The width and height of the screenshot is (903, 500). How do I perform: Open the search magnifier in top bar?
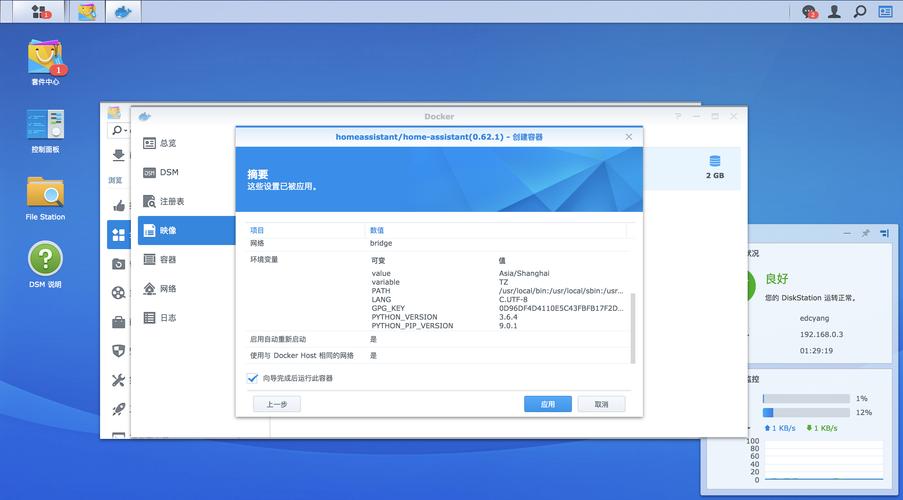[x=860, y=12]
